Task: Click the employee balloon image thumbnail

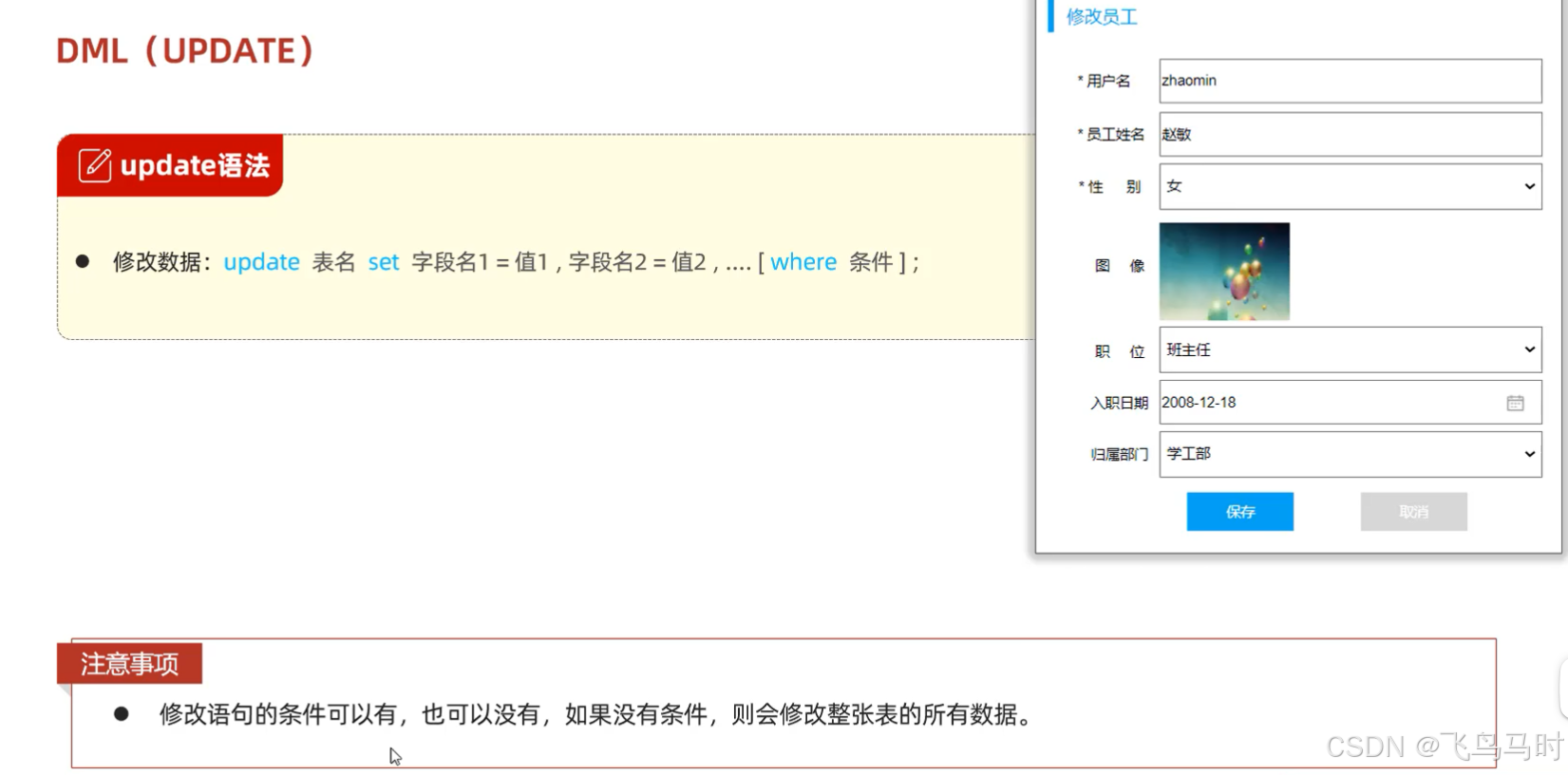Action: coord(1224,271)
